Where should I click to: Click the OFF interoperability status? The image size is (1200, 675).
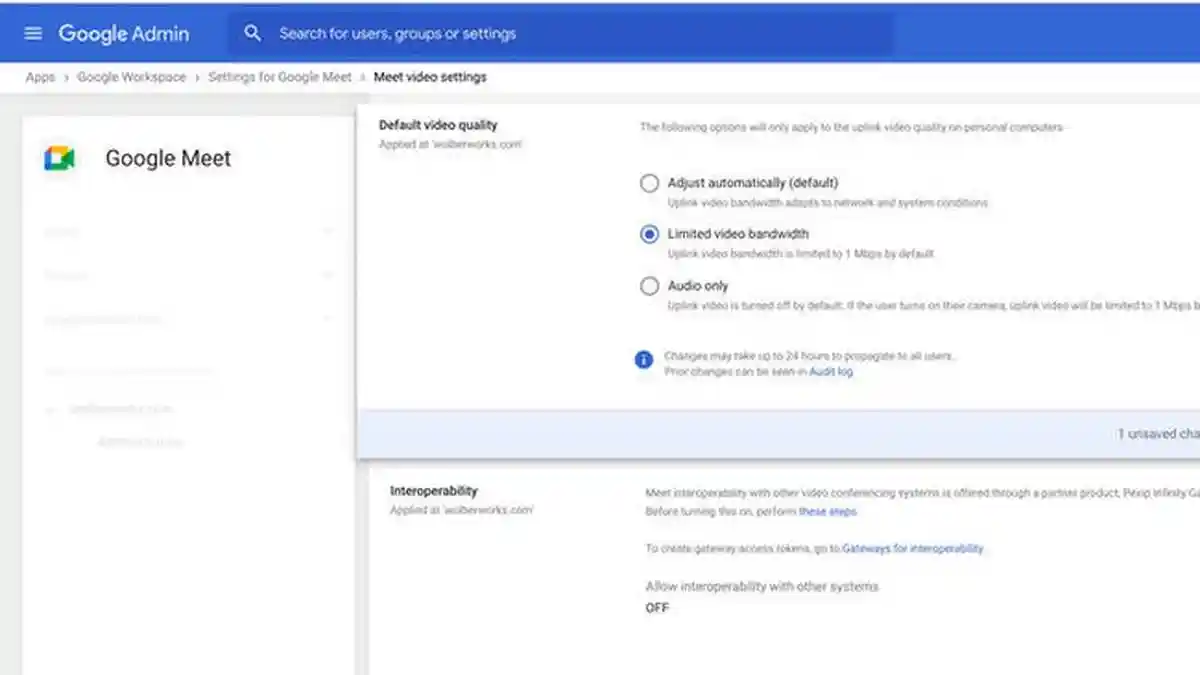pos(657,608)
